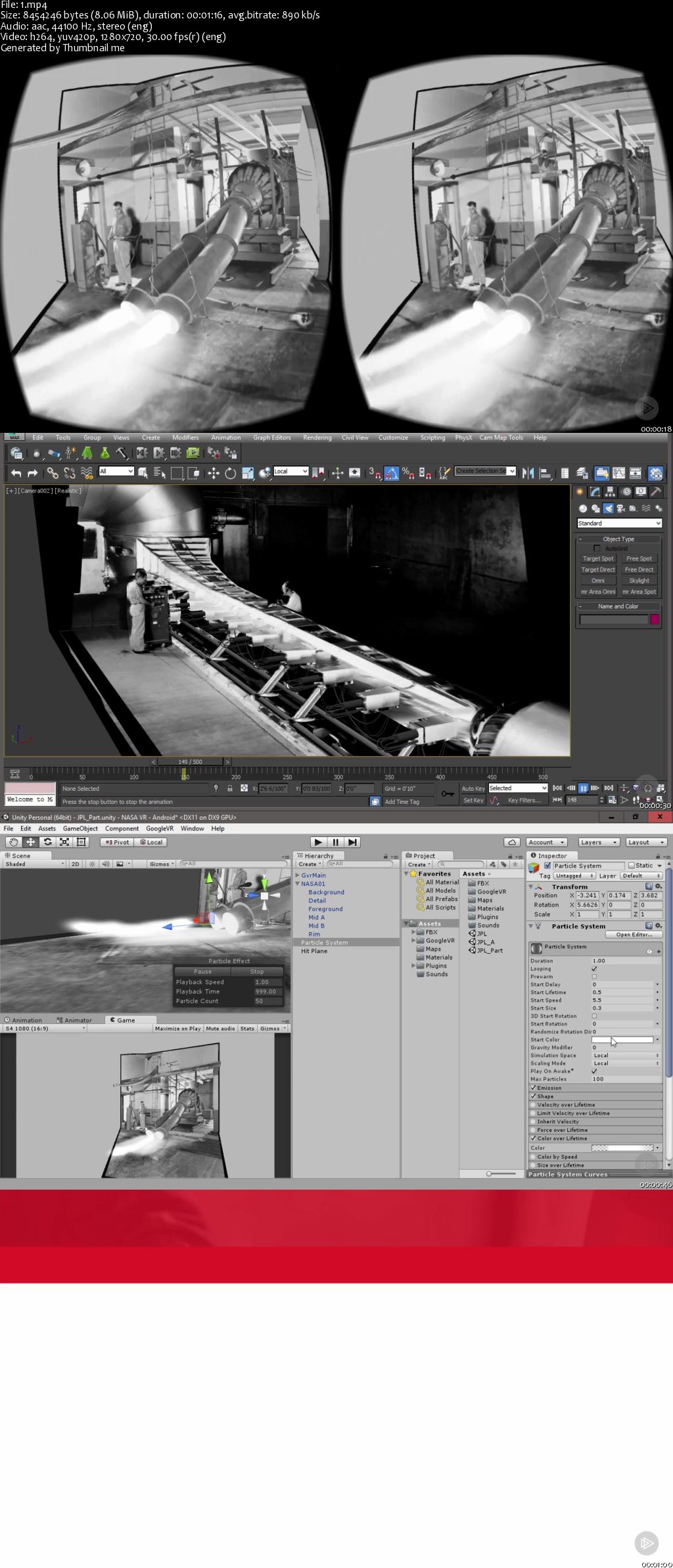Click the Play button in Unity

click(318, 842)
